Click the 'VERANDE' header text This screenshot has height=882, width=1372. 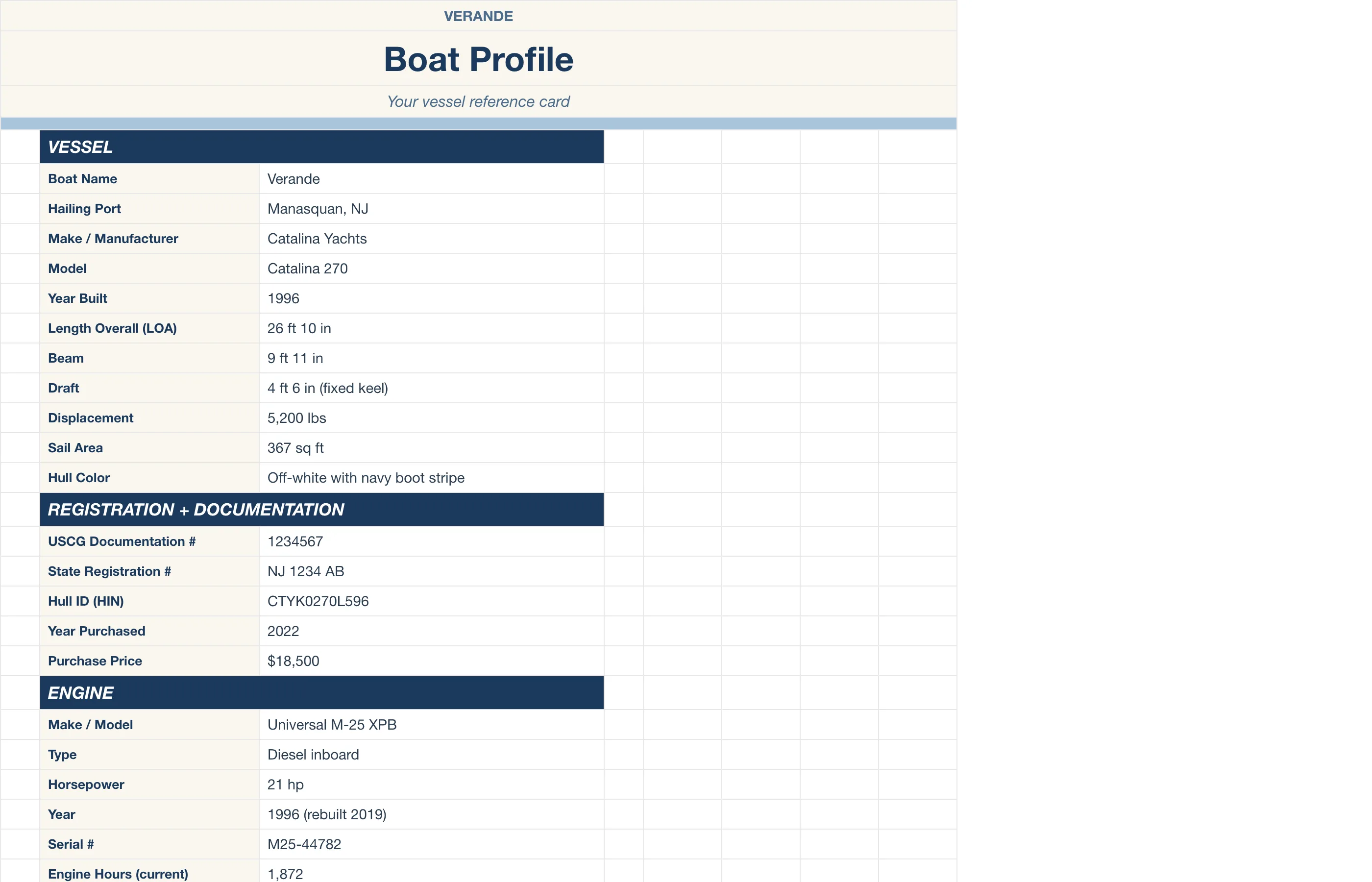(478, 16)
